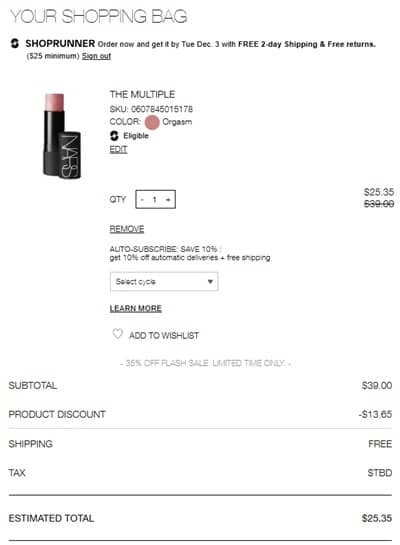Screen dimensions: 400x545
Task: Decrease quantity with the minus button
Action: (142, 200)
